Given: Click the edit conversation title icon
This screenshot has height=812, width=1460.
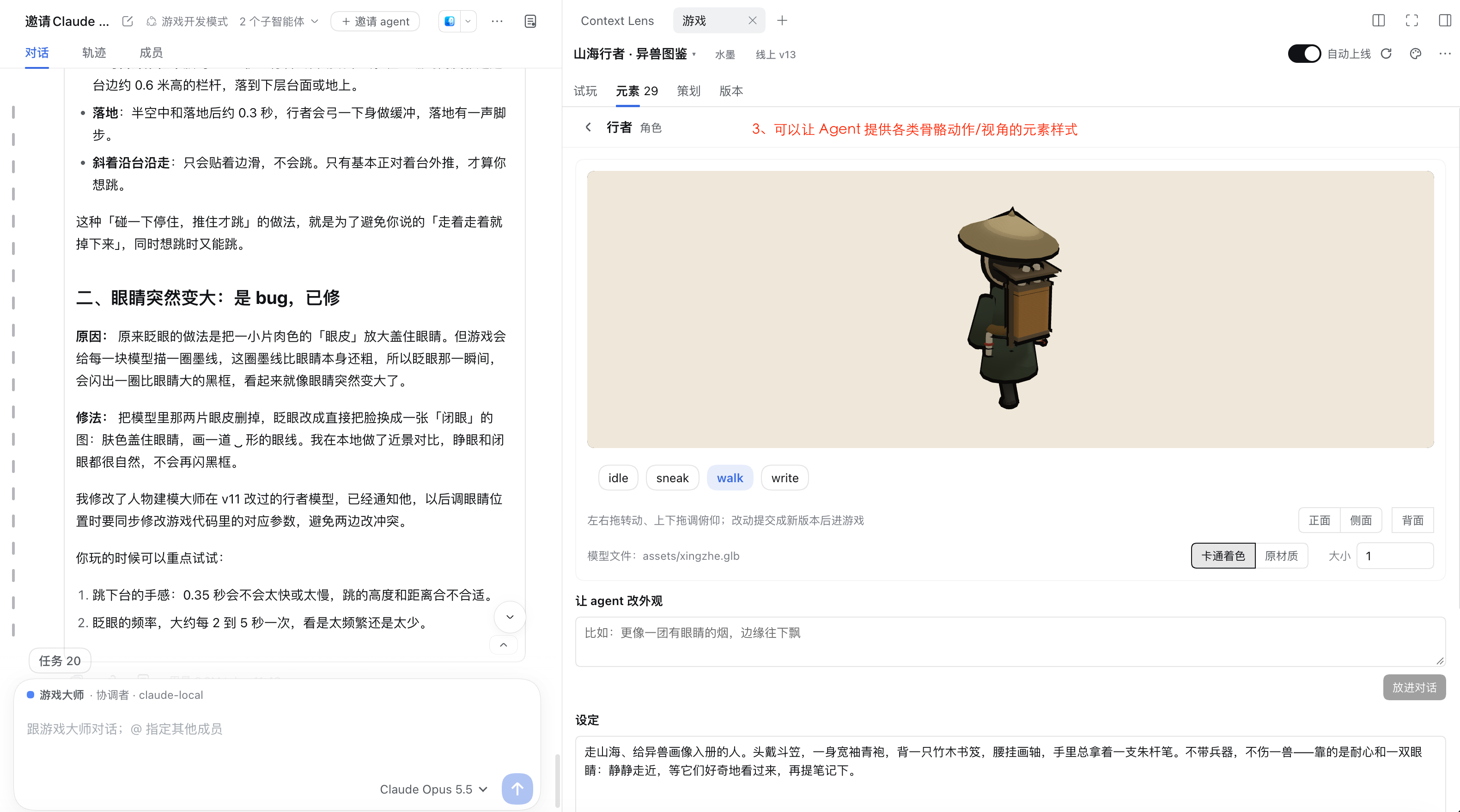Looking at the screenshot, I should [128, 21].
